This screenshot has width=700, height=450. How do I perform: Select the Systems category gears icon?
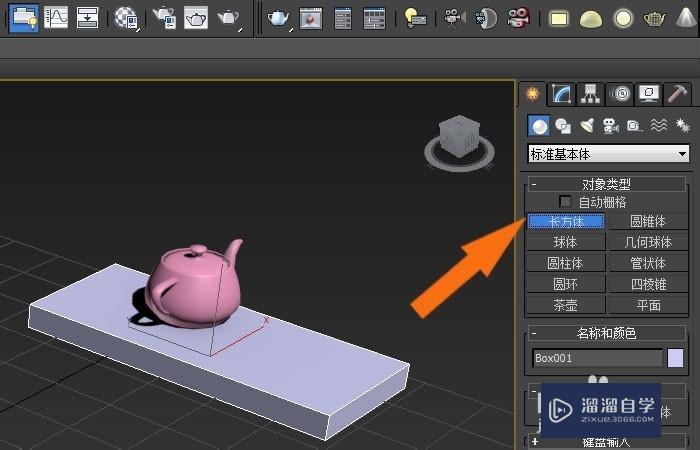click(683, 126)
